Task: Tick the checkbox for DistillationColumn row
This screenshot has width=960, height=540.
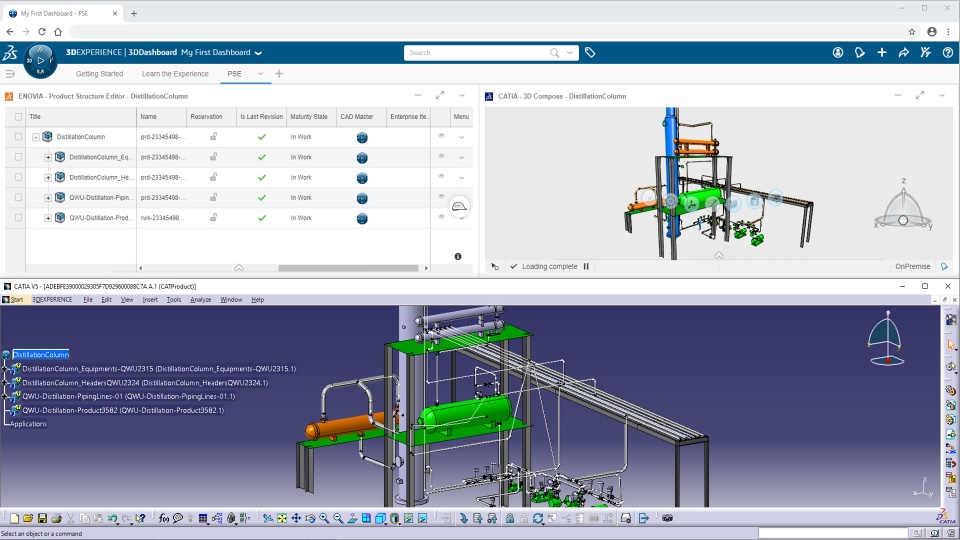Action: click(18, 137)
